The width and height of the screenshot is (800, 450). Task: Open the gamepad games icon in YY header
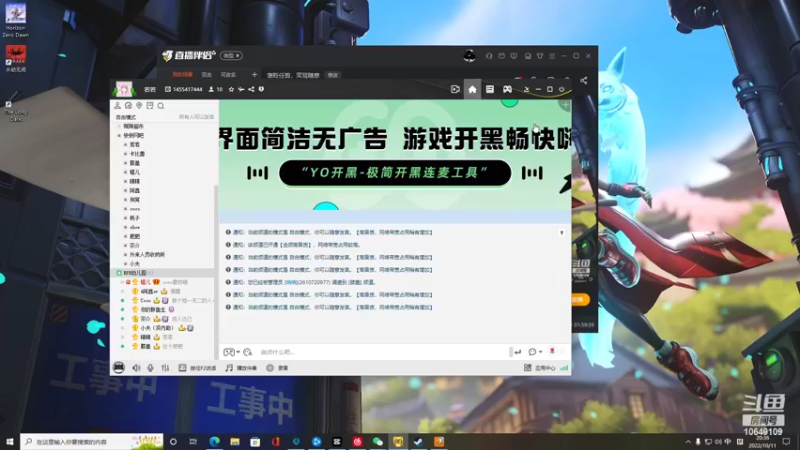pyautogui.click(x=507, y=89)
